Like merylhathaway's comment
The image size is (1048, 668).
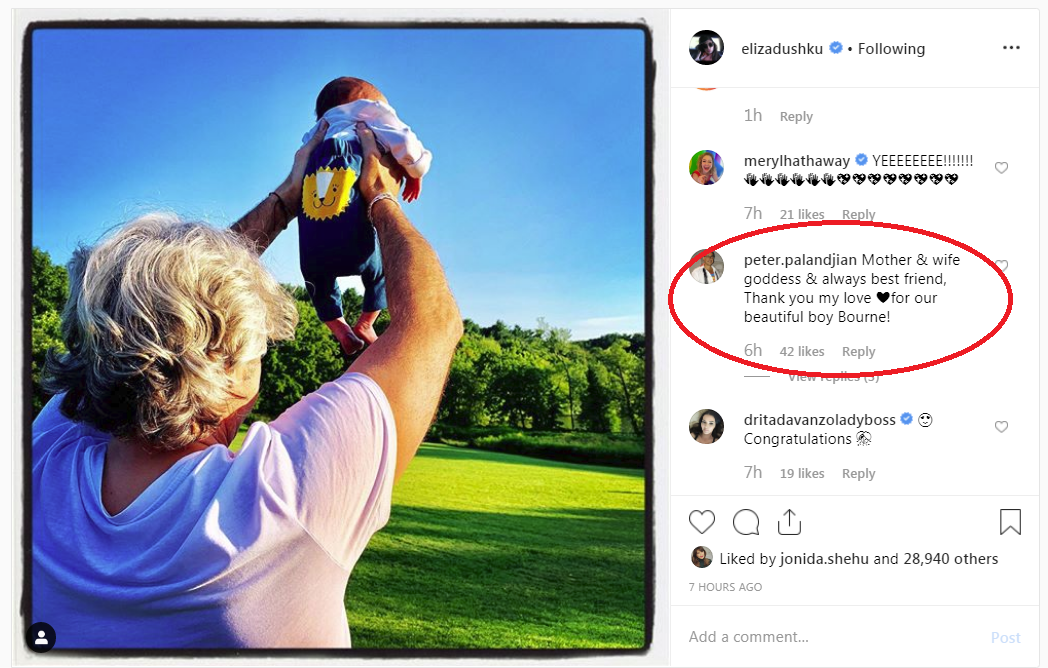tap(1001, 168)
